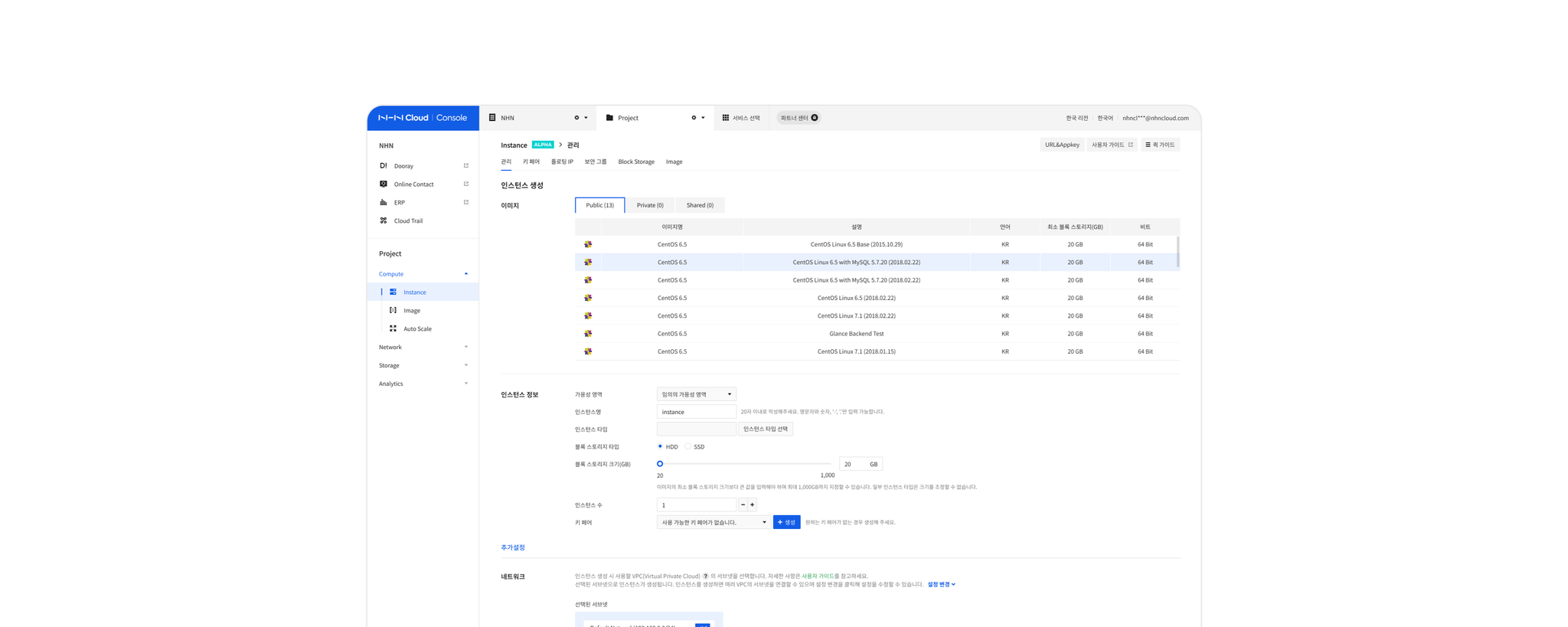
Task: Click the ERP chart icon
Action: (x=384, y=202)
